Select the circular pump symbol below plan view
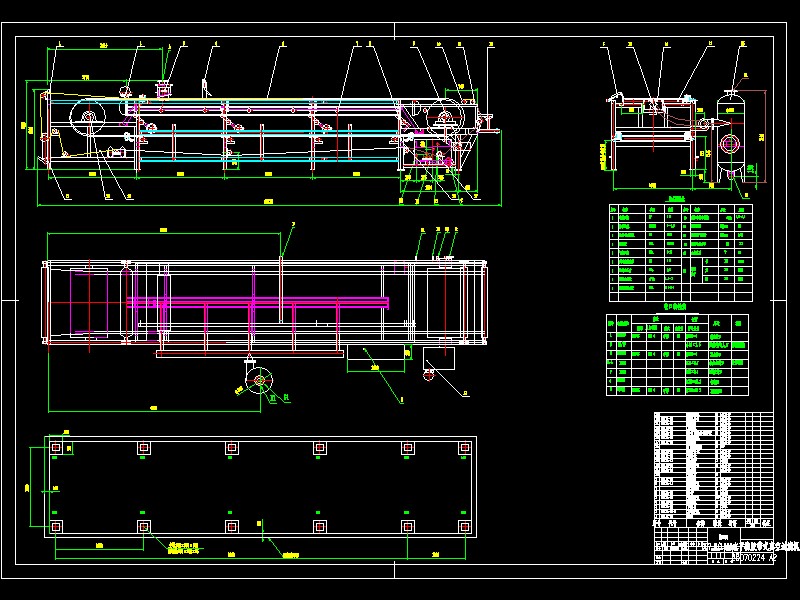This screenshot has height=600, width=800. [x=261, y=380]
